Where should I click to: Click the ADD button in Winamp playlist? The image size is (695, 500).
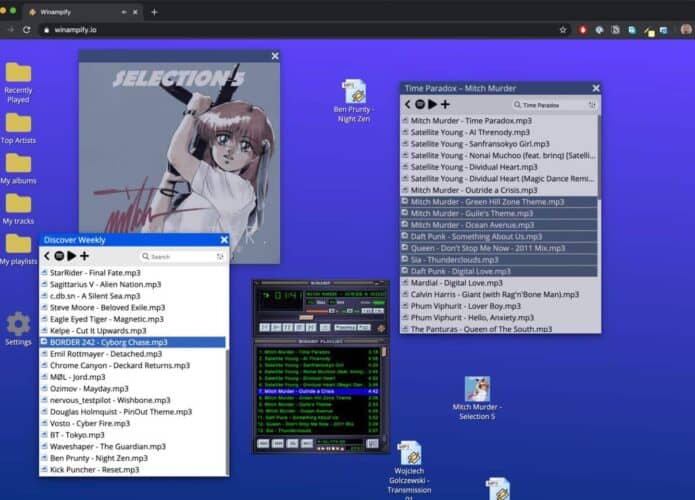coord(263,444)
